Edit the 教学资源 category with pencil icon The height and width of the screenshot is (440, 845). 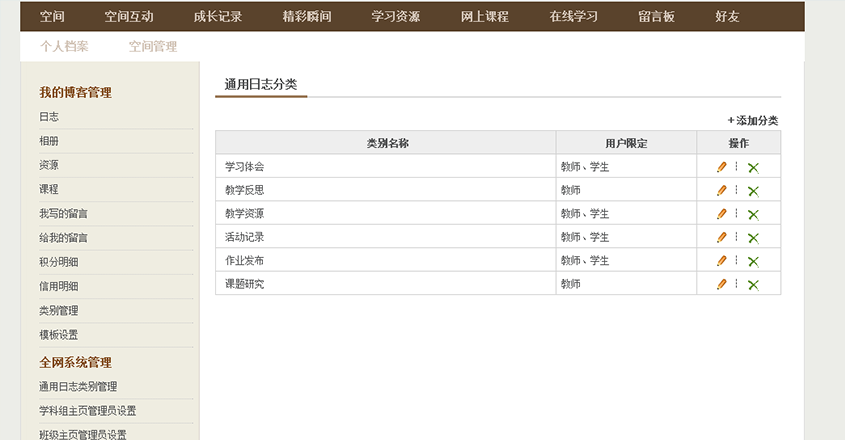pyautogui.click(x=722, y=214)
